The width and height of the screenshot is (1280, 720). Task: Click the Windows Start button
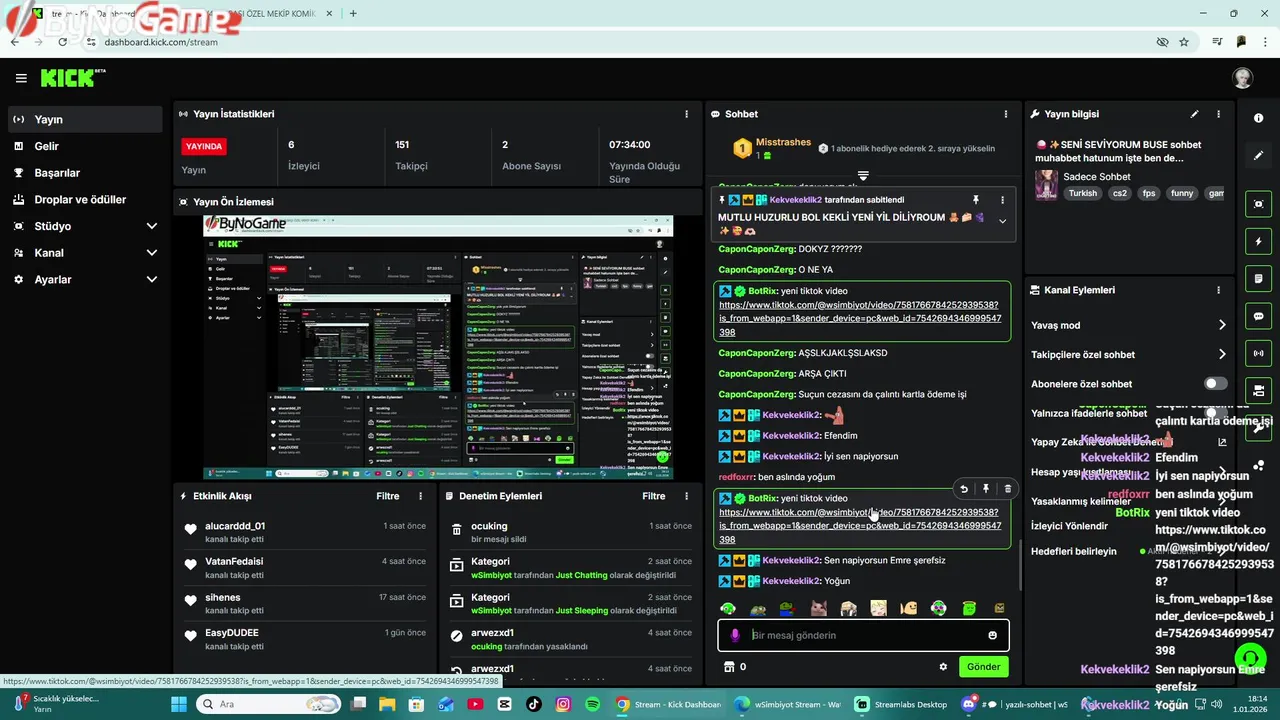click(x=181, y=704)
